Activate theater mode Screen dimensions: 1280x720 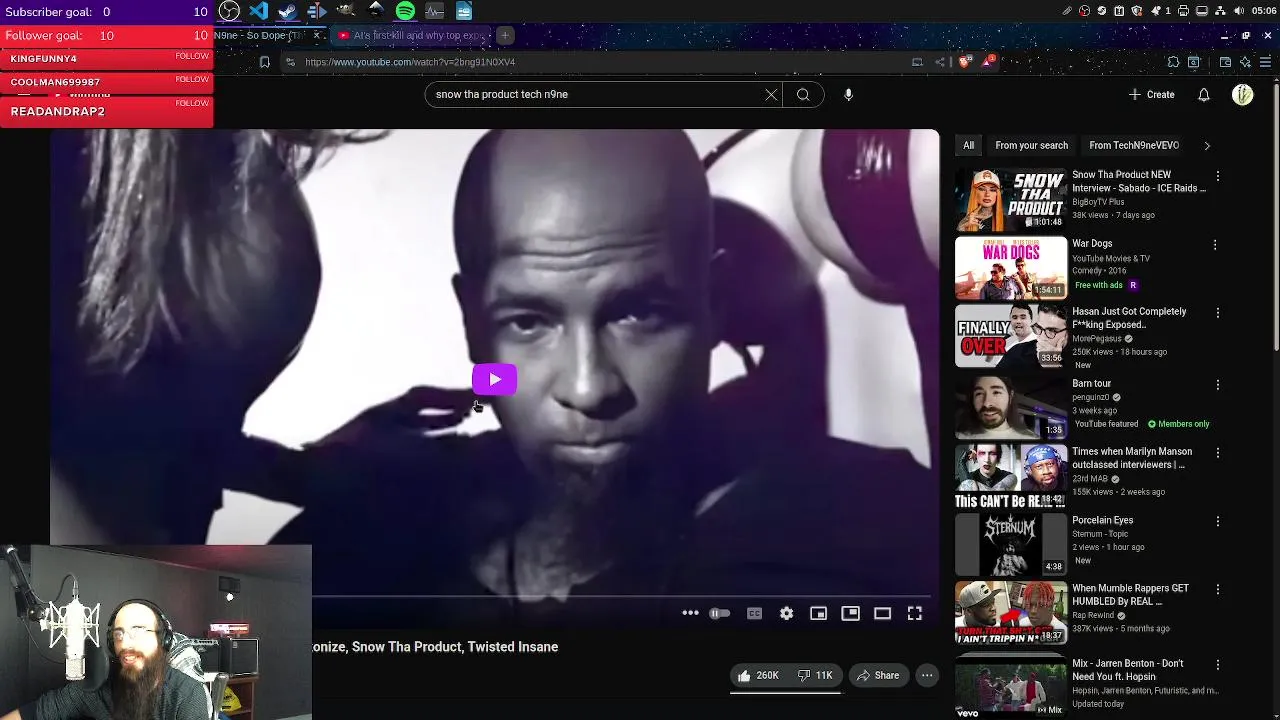click(882, 613)
